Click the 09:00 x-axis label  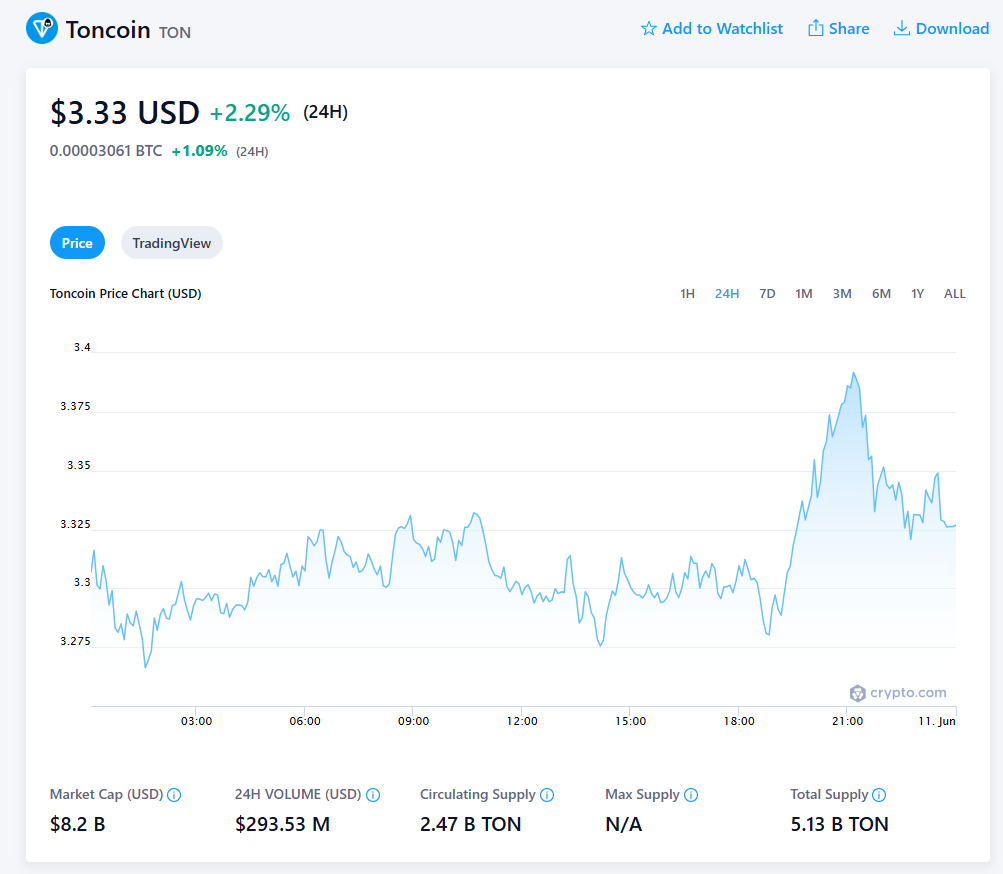(x=413, y=721)
